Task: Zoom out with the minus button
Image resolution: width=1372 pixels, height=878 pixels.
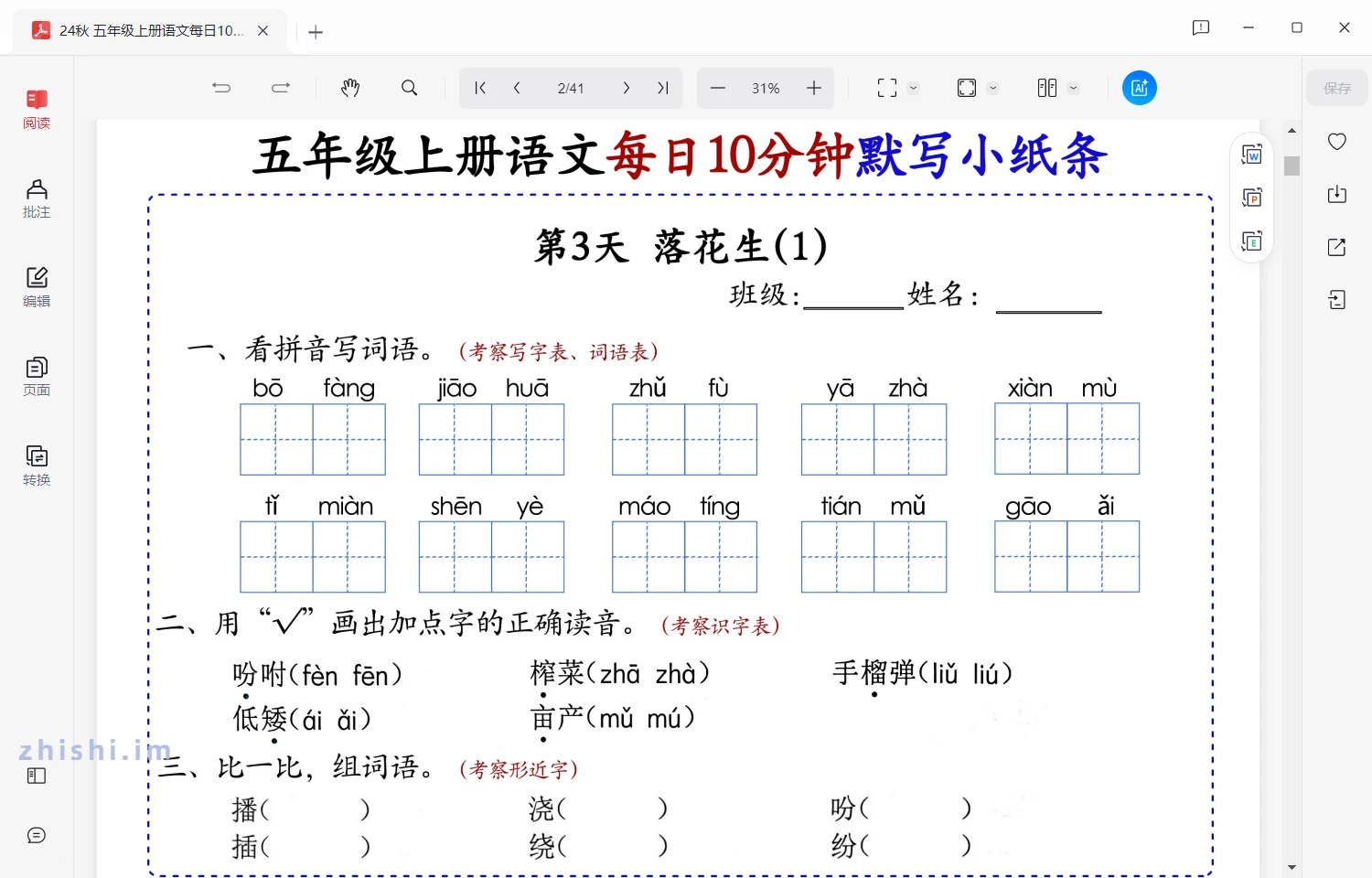Action: (718, 88)
